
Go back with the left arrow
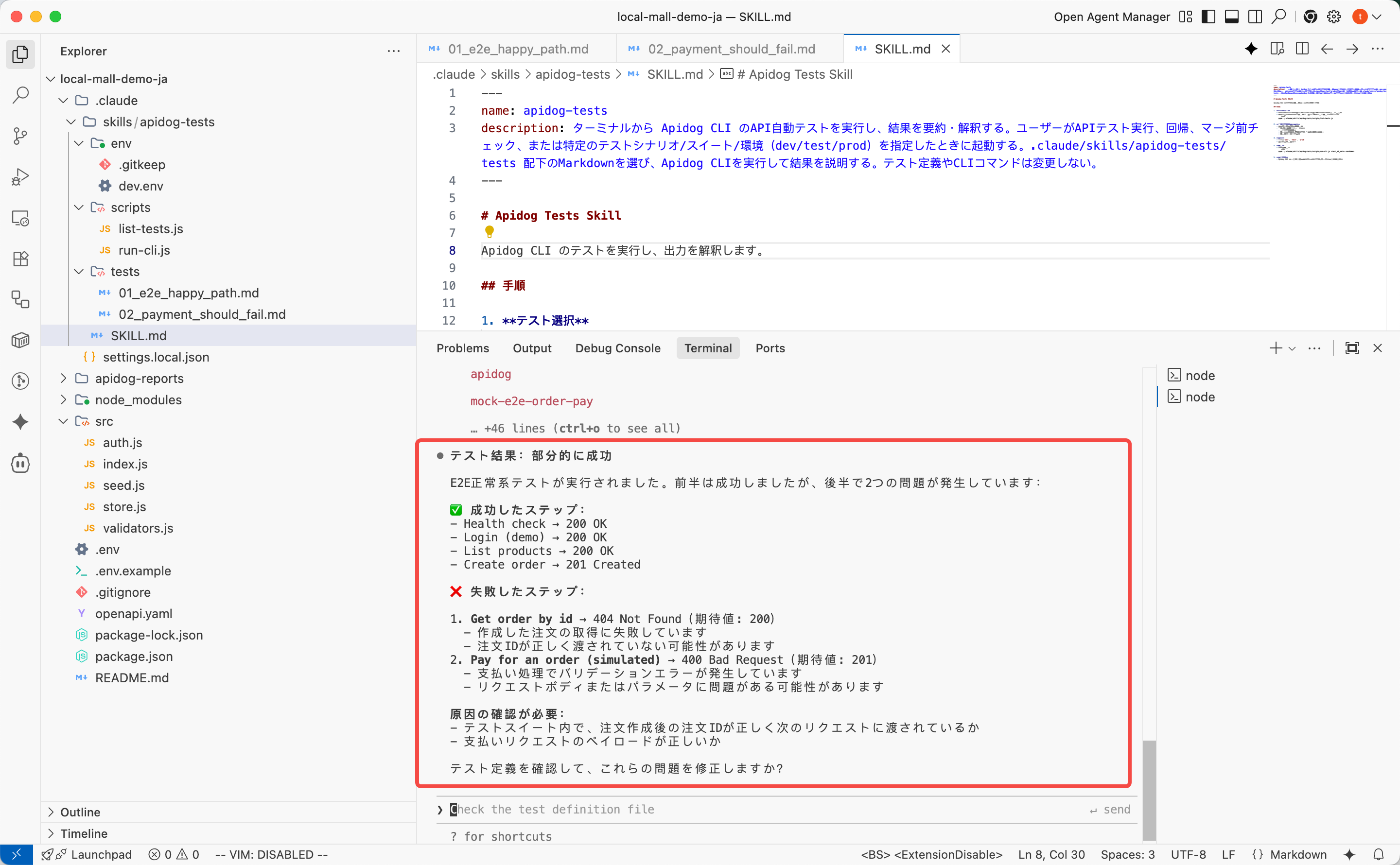click(x=1327, y=48)
